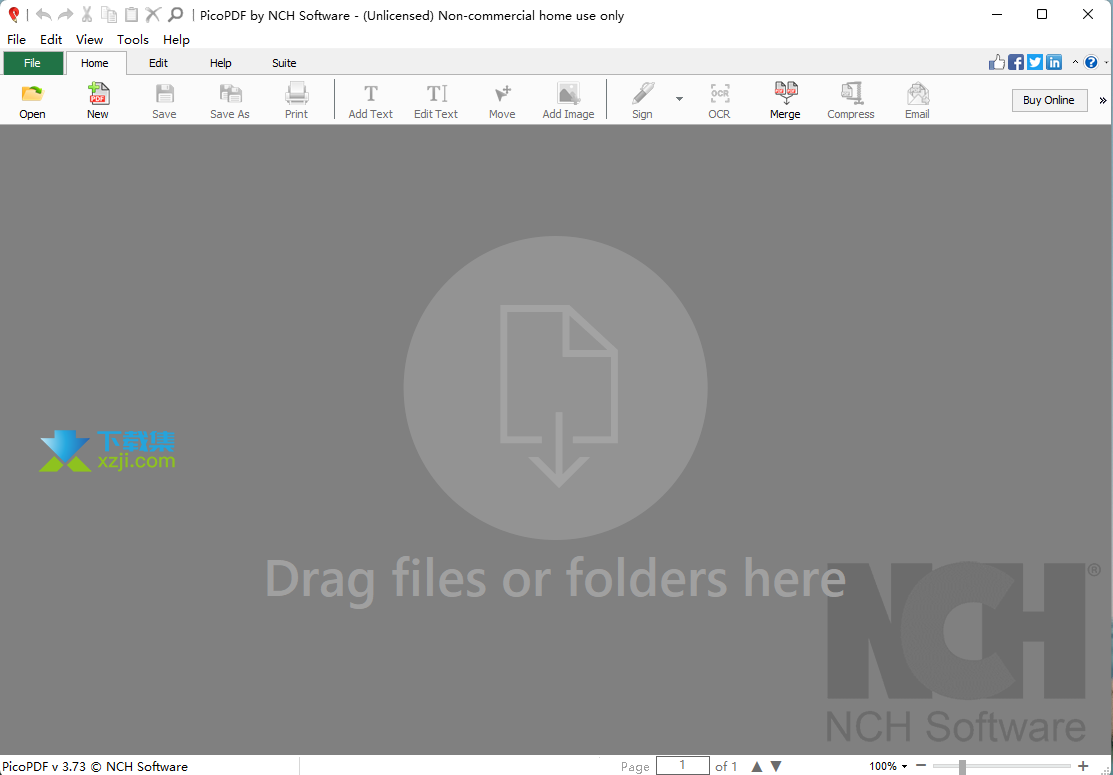Share on Twitter icon
The height and width of the screenshot is (775, 1113).
click(x=1035, y=62)
